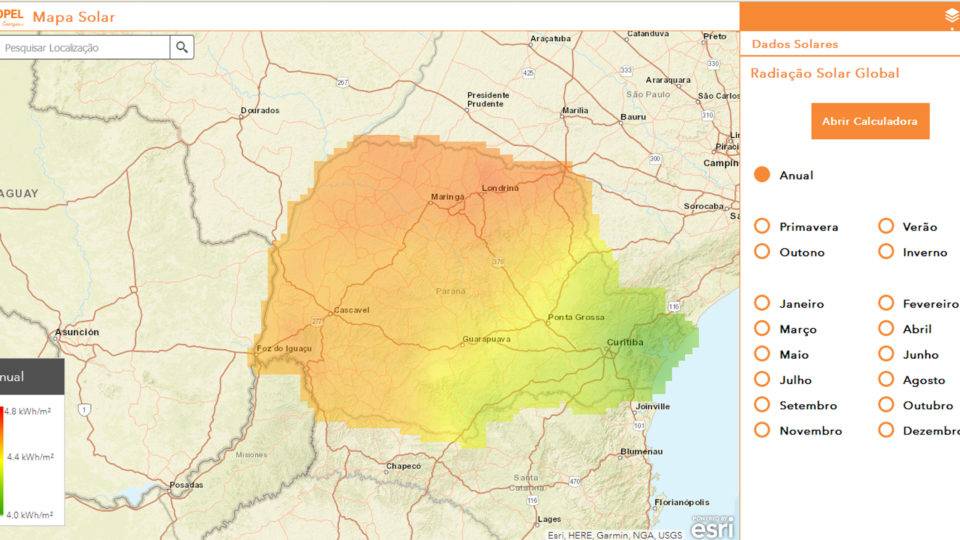Viewport: 960px width, 540px height.
Task: Click the Esri, HERE, Garmin attribution text
Action: (615, 535)
